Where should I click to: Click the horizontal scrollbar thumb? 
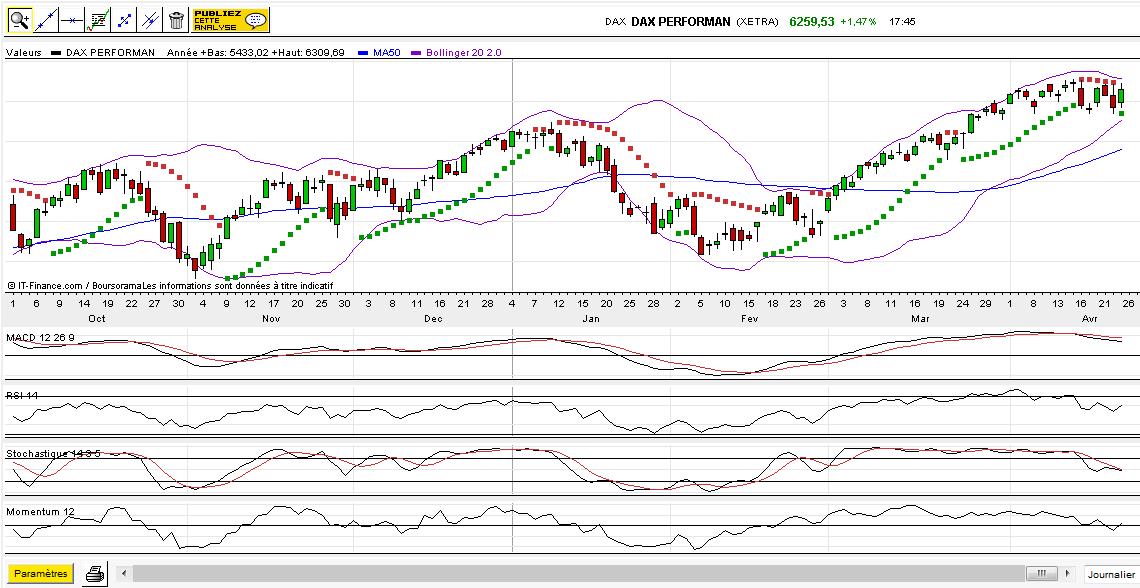1042,573
